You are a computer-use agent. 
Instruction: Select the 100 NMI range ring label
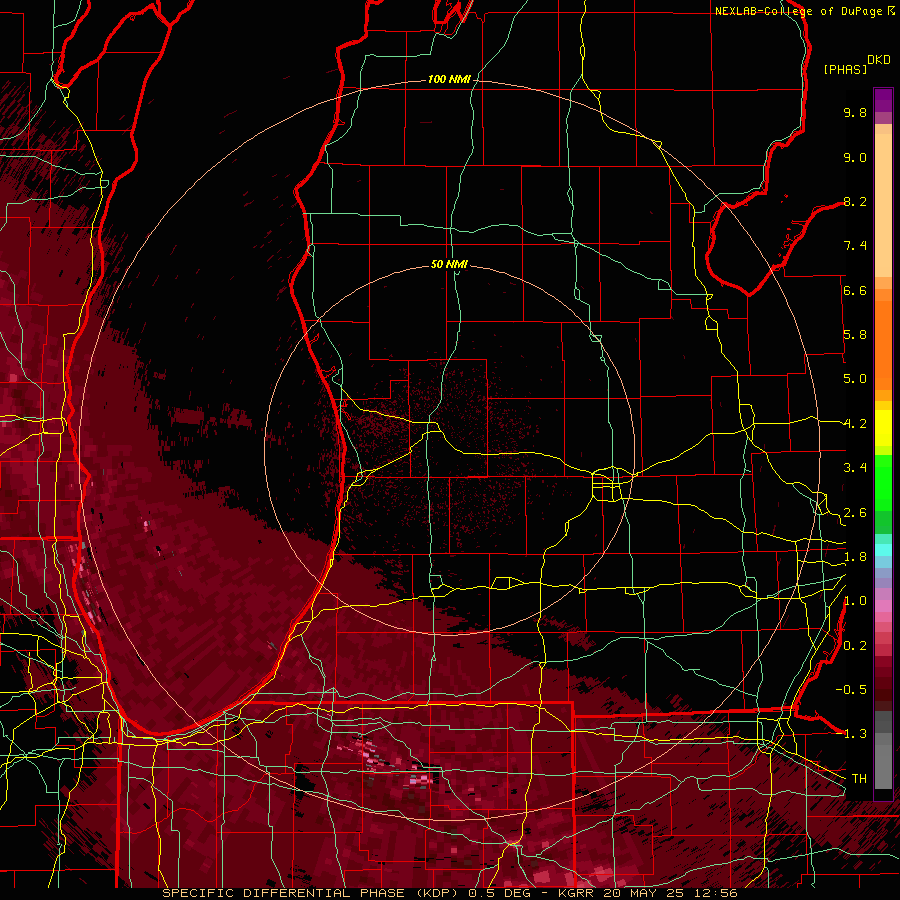point(449,79)
